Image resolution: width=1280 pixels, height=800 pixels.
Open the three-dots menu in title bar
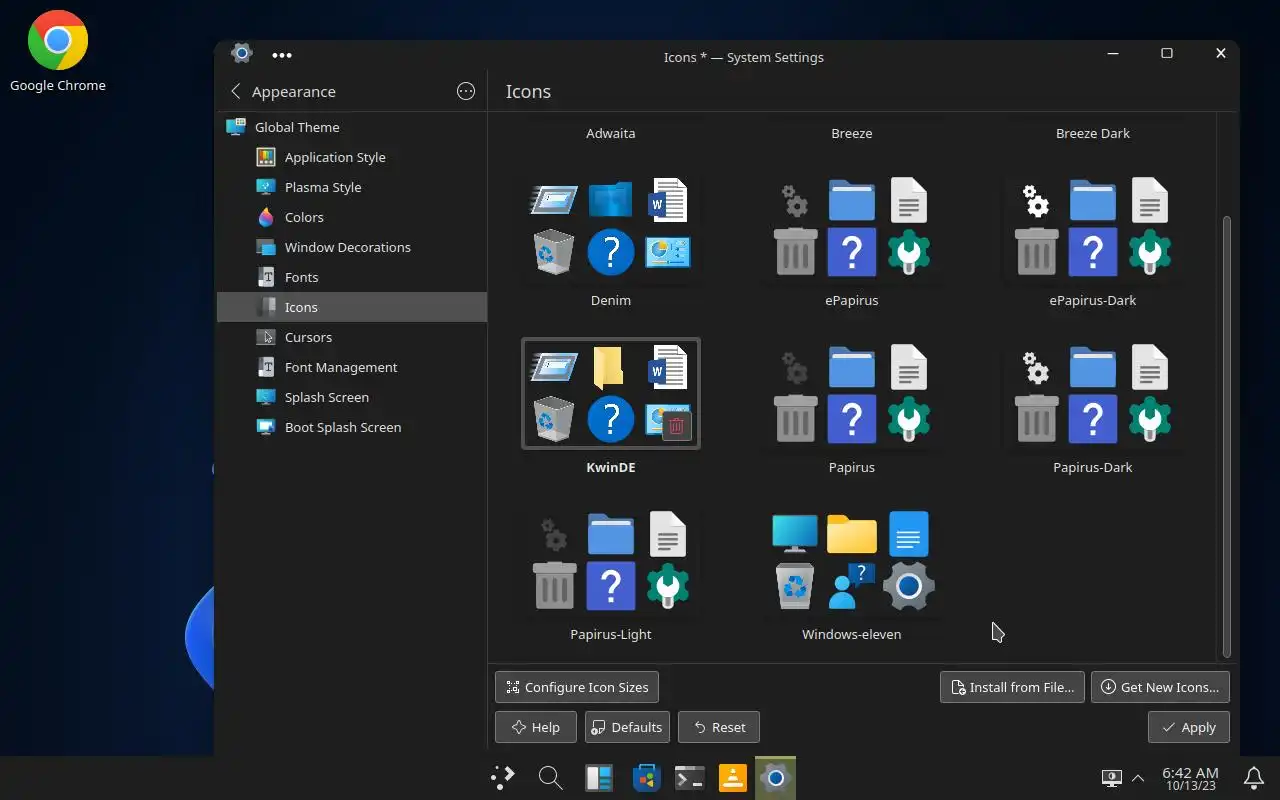click(x=282, y=55)
